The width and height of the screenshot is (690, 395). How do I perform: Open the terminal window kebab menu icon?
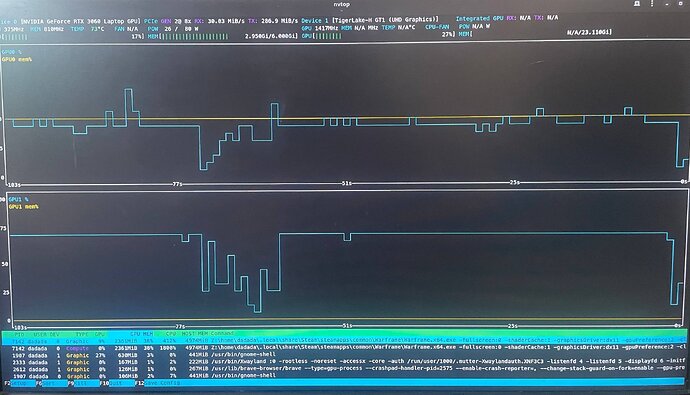click(652, 4)
